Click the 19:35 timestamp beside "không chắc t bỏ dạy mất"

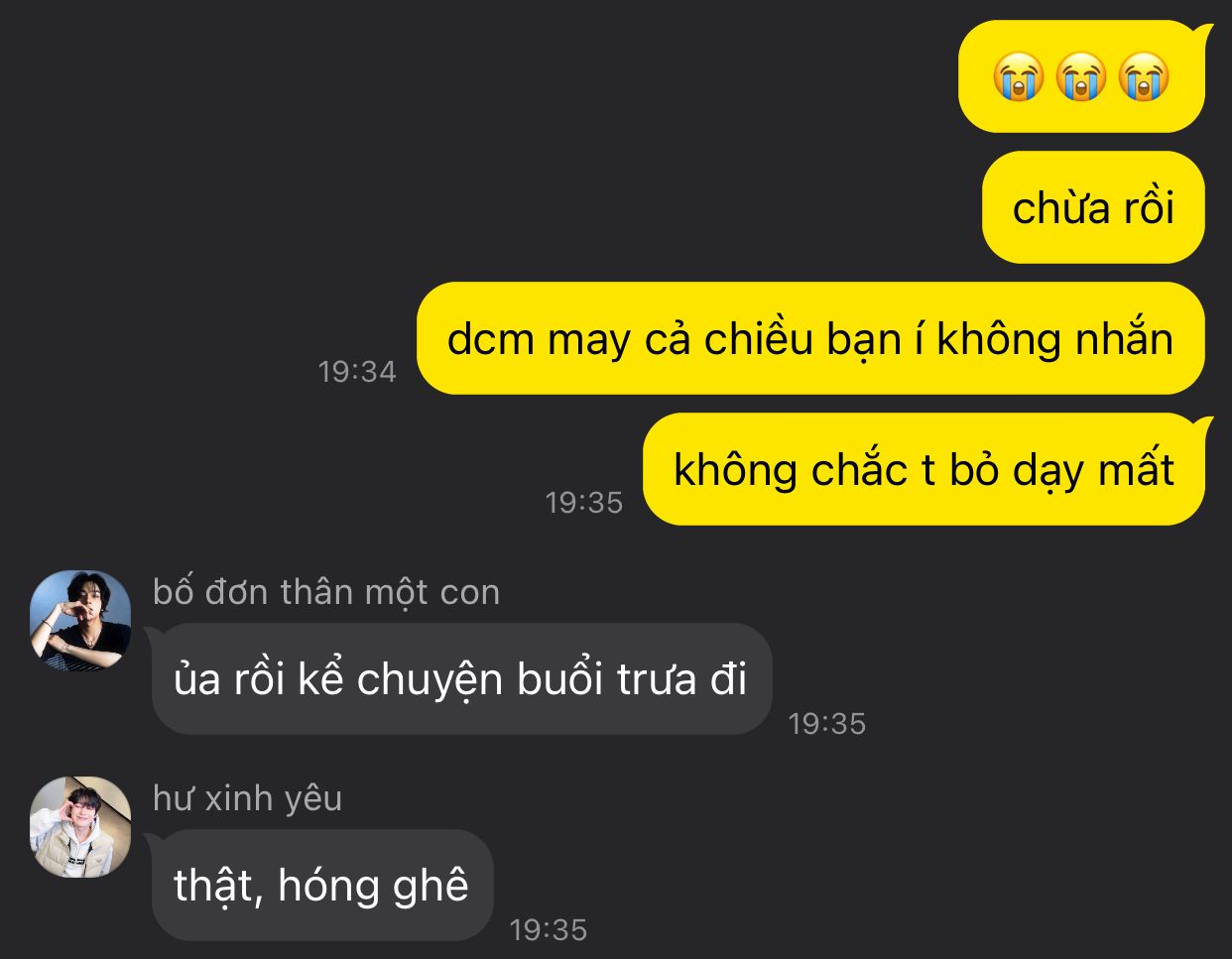(584, 502)
